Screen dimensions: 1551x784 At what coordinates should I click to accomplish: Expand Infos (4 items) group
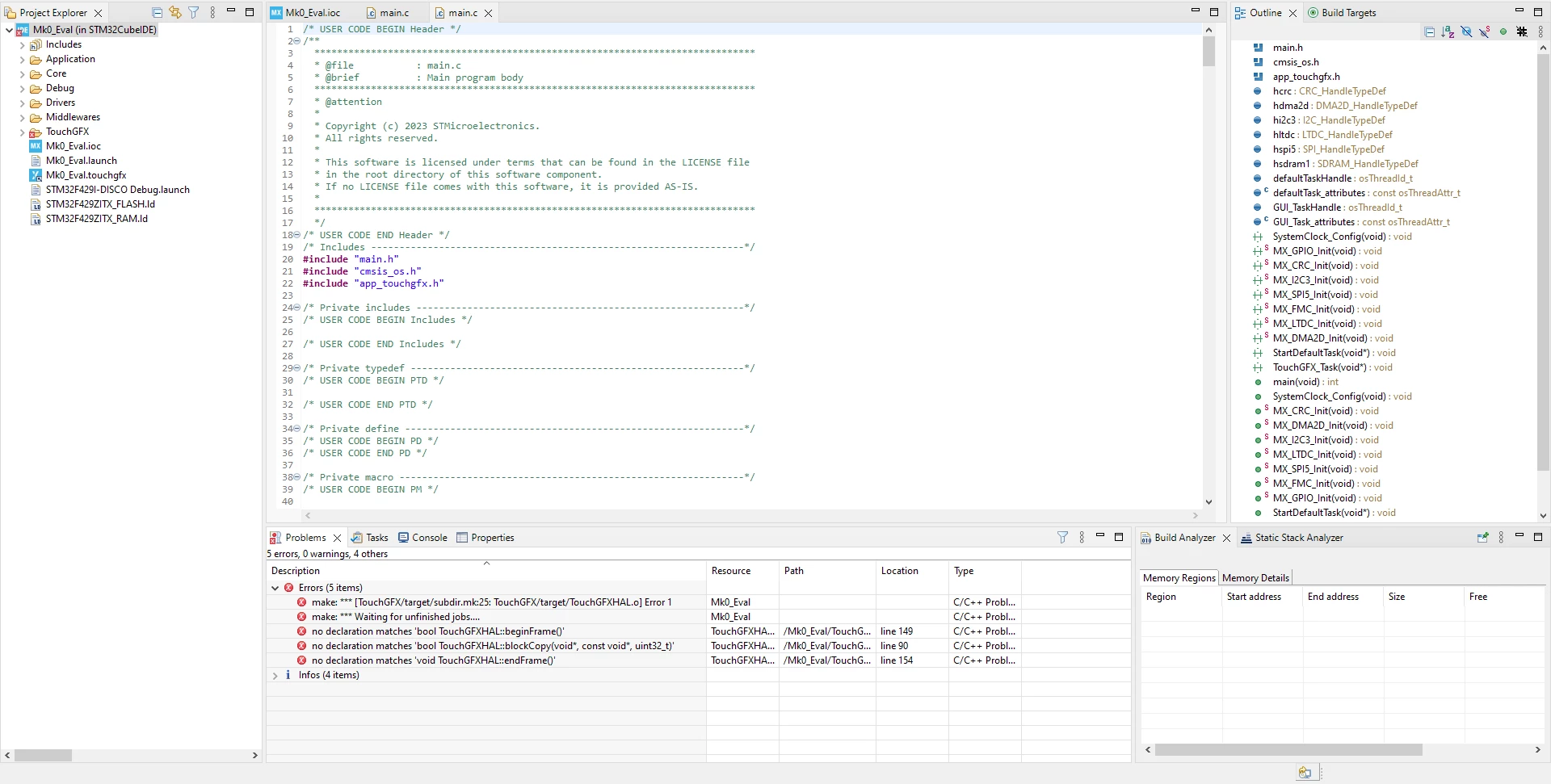coord(275,676)
